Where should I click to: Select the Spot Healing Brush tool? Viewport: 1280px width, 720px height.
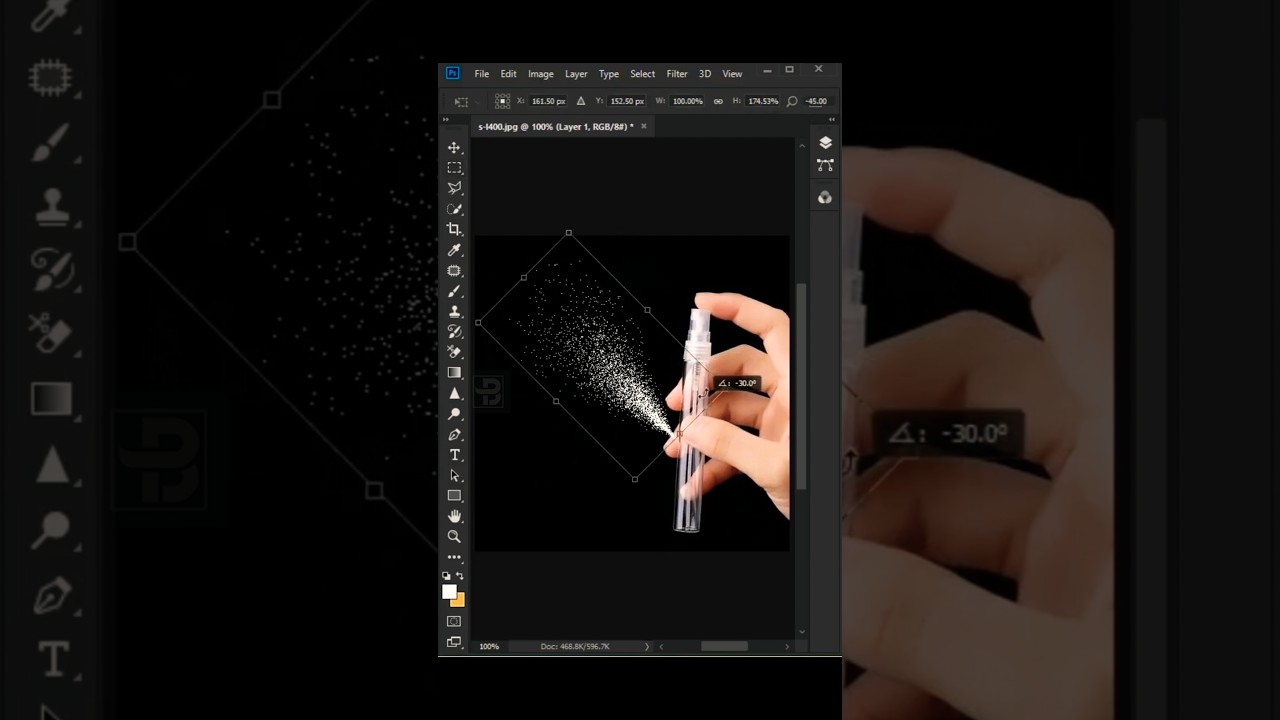[454, 270]
